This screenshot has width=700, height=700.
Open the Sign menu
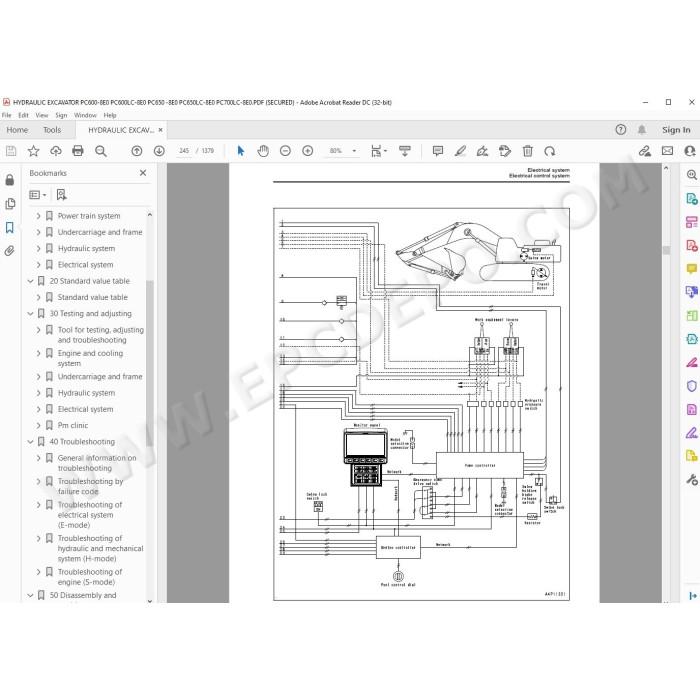61,115
